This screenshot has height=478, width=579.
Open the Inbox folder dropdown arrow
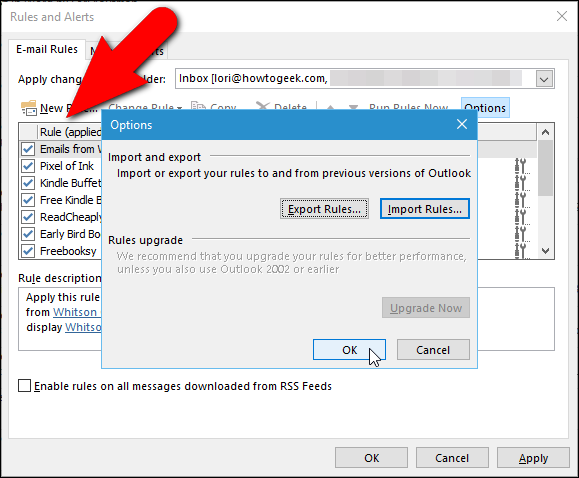pyautogui.click(x=544, y=79)
